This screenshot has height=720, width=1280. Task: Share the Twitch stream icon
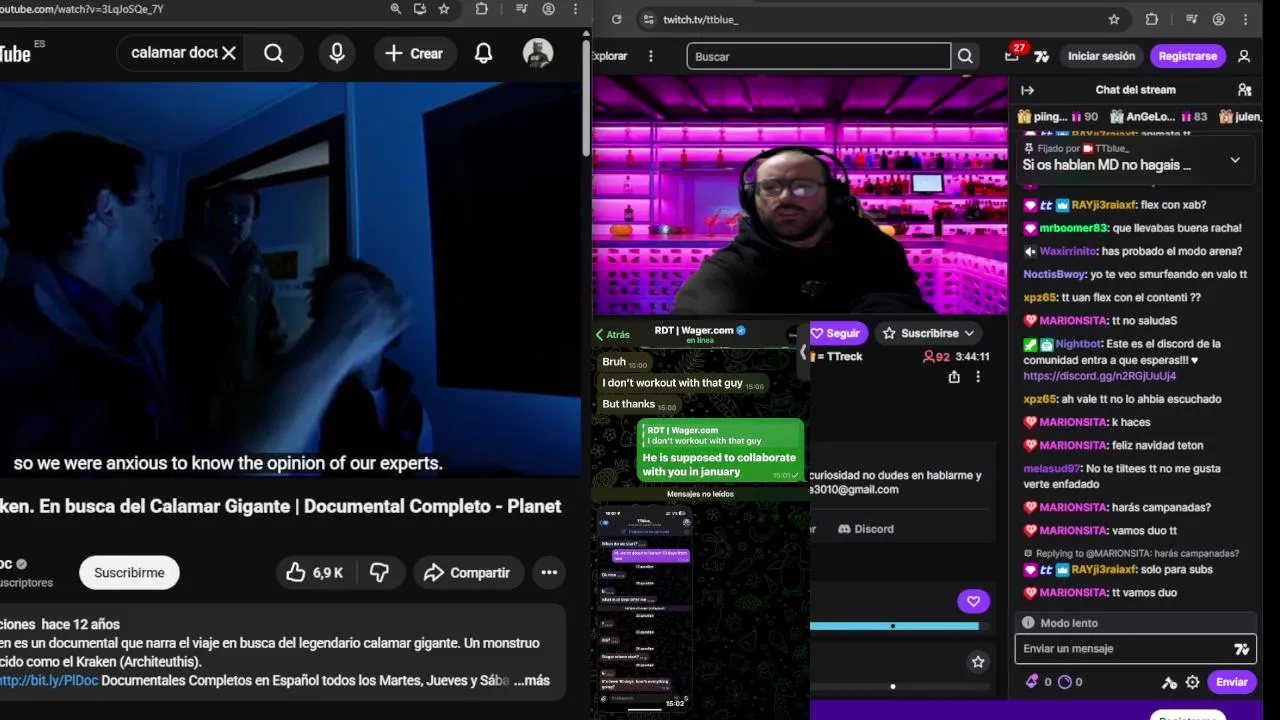(x=954, y=377)
